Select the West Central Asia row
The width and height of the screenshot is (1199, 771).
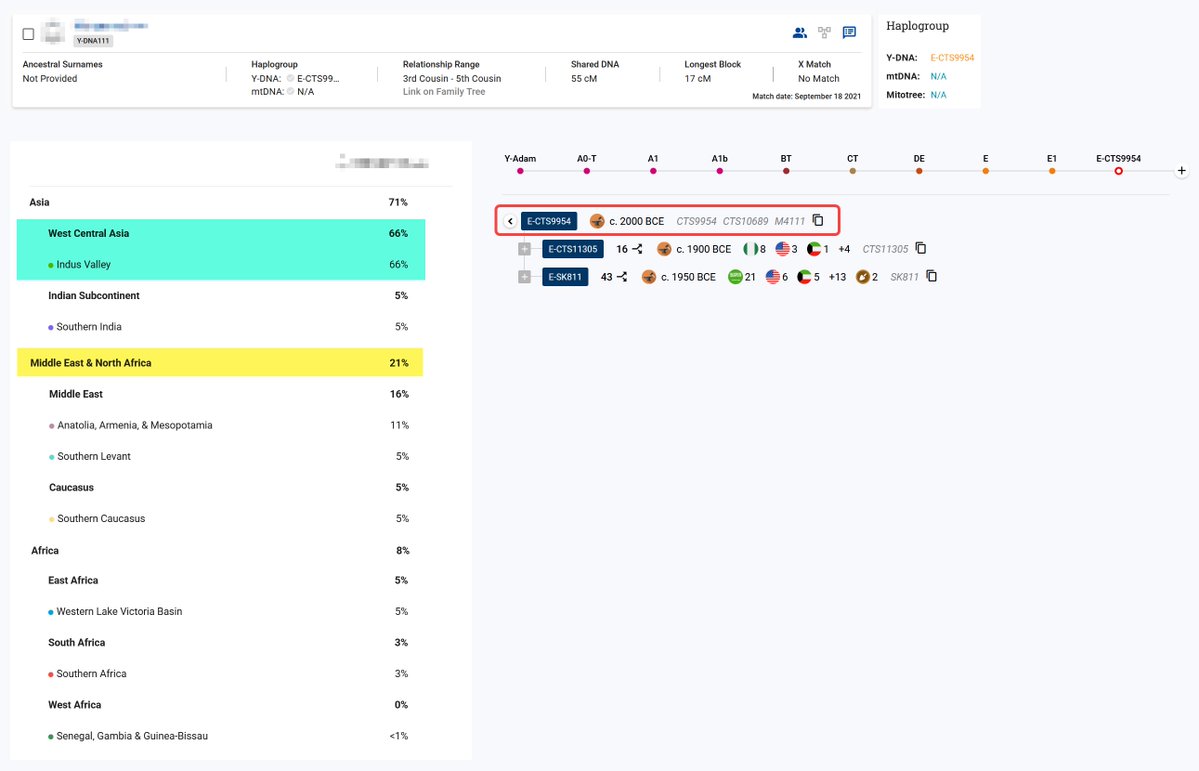(221, 233)
